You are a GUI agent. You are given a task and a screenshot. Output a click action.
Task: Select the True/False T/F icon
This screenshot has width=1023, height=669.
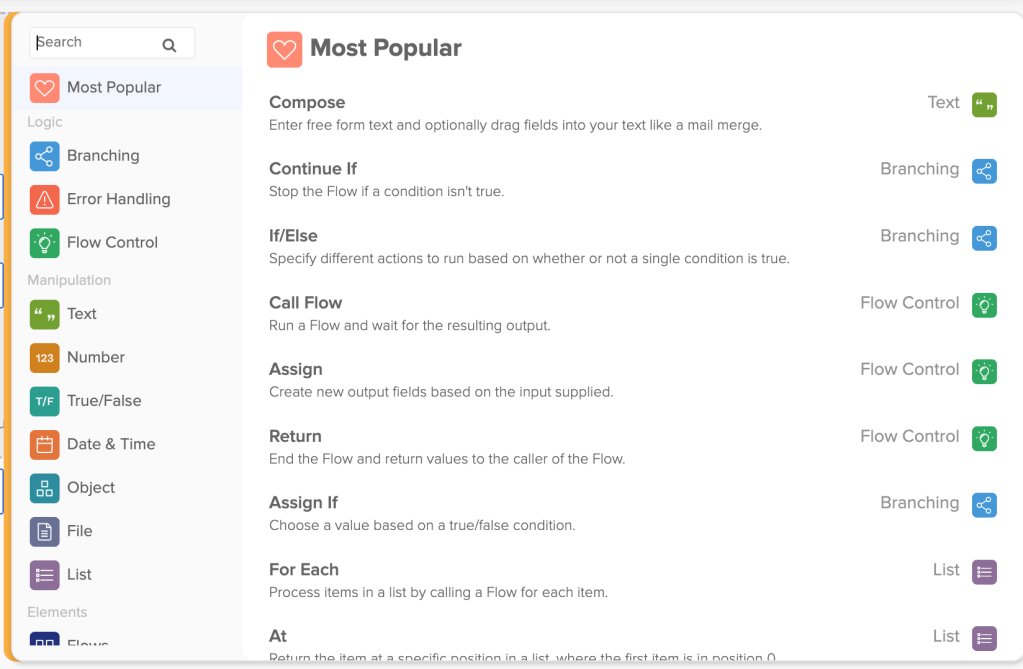point(44,401)
